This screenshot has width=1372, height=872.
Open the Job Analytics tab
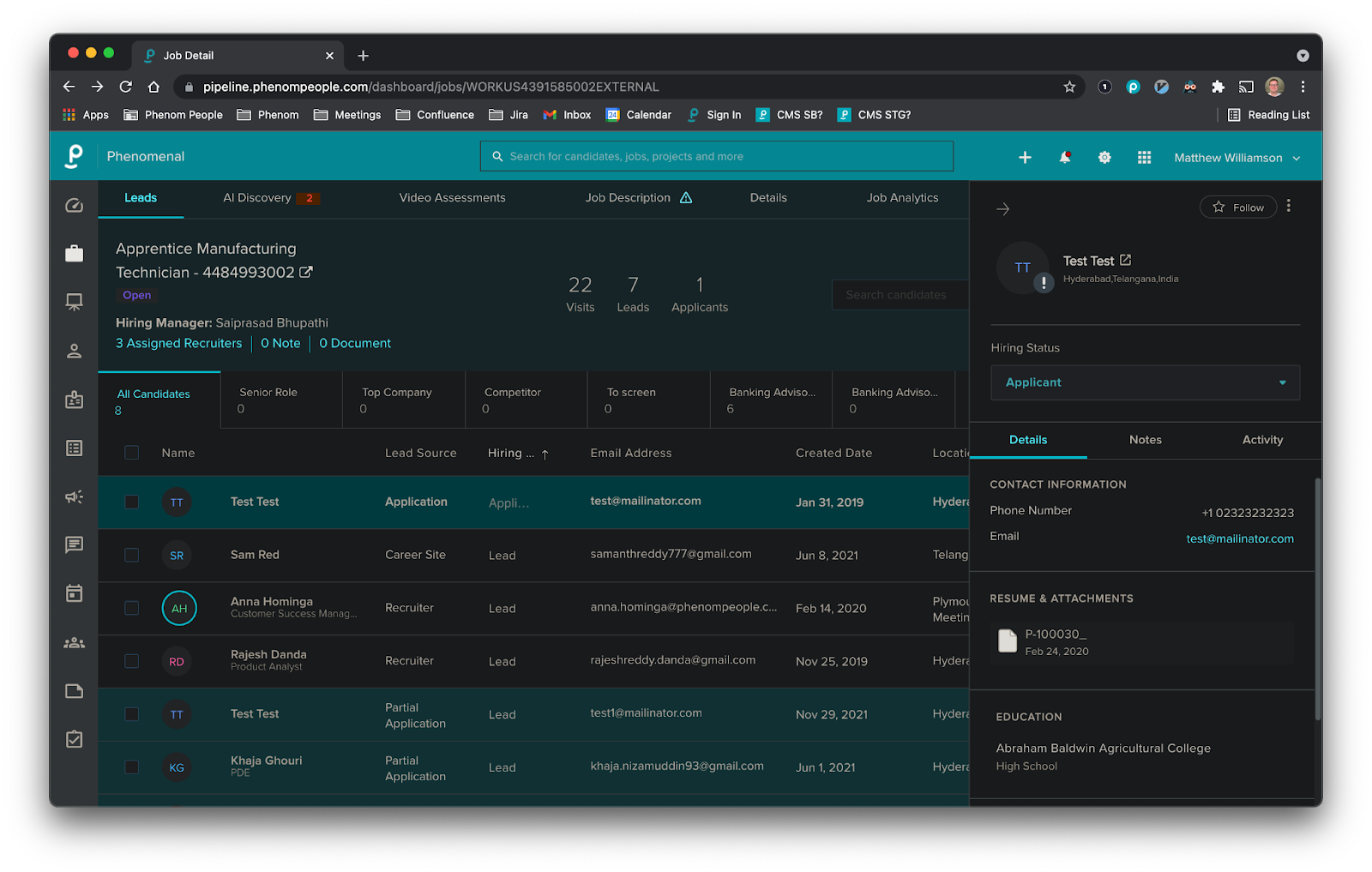click(902, 198)
